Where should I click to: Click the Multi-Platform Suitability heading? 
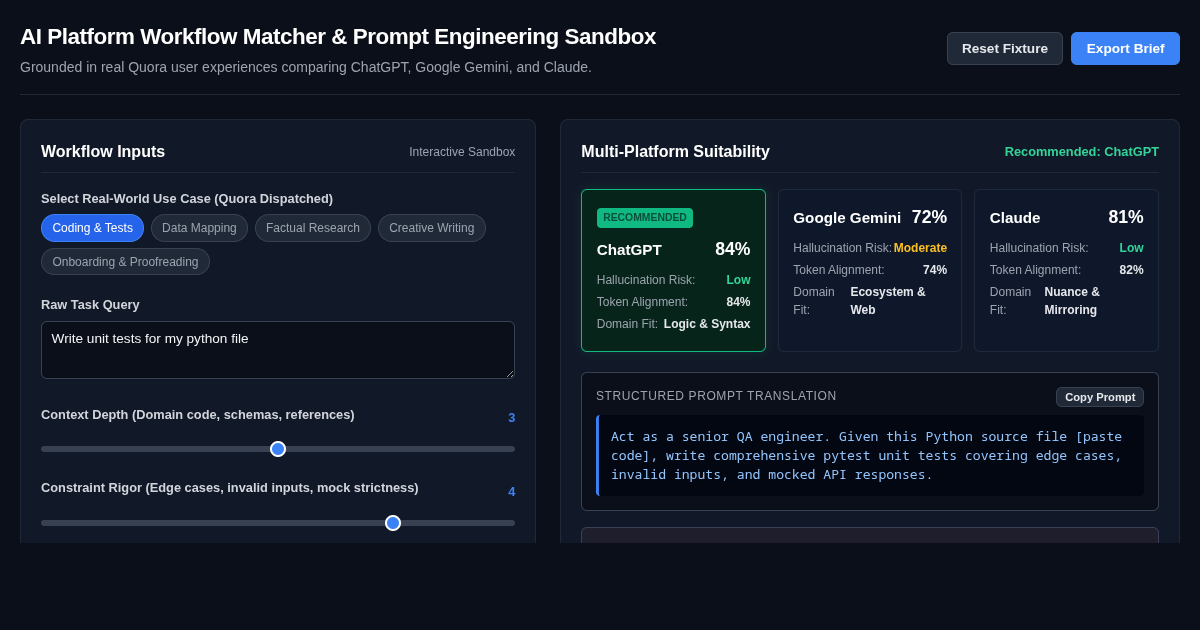(x=675, y=152)
